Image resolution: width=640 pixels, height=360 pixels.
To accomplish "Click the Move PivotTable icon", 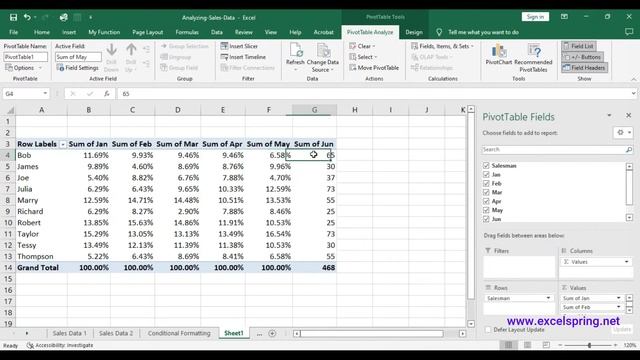I will pyautogui.click(x=353, y=68).
